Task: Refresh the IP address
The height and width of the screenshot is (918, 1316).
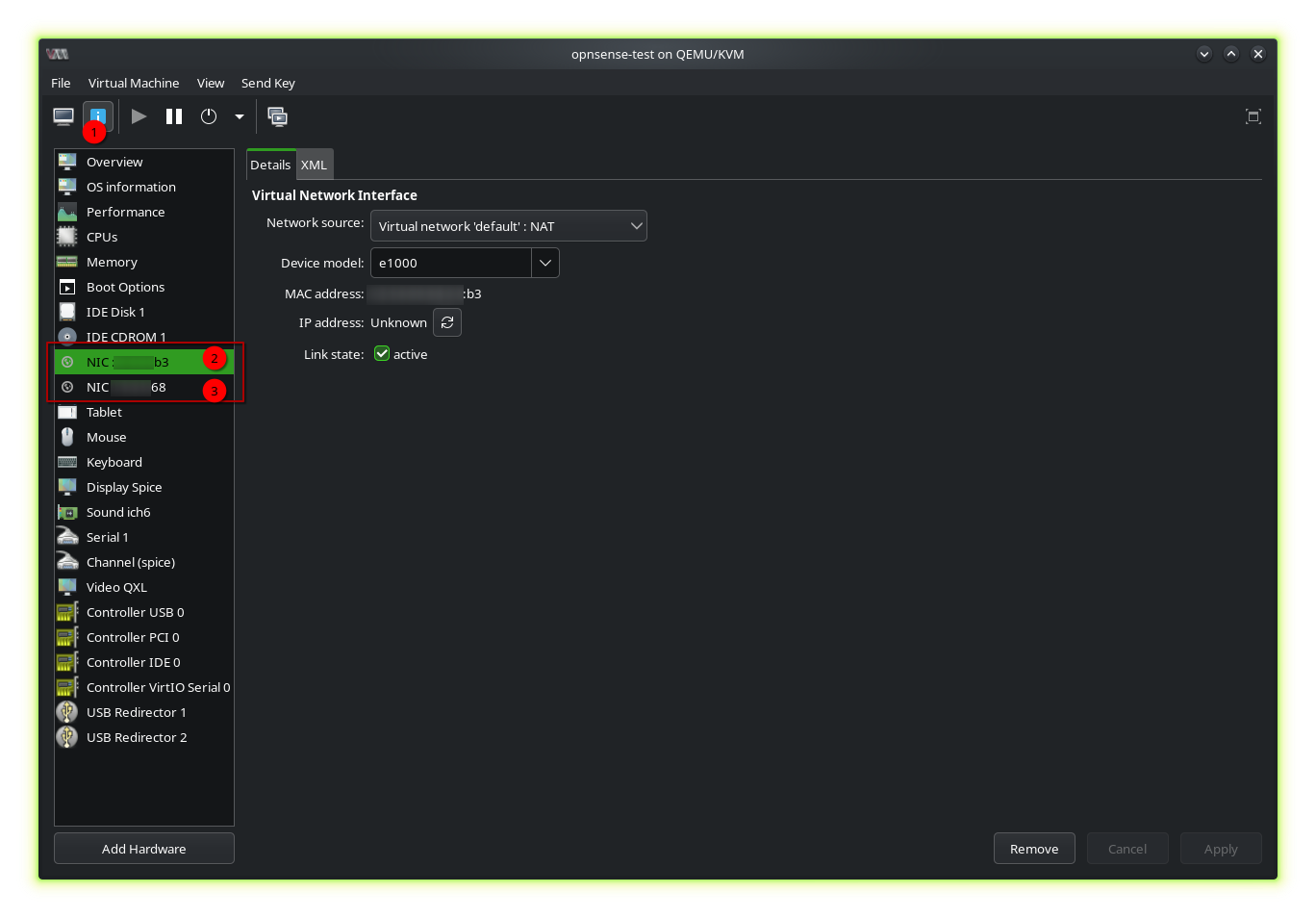Action: pyautogui.click(x=447, y=322)
